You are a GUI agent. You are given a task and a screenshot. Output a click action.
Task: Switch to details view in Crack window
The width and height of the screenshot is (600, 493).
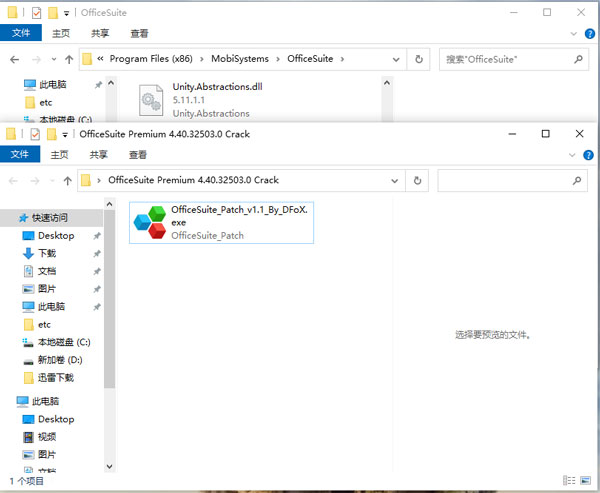pos(569,480)
